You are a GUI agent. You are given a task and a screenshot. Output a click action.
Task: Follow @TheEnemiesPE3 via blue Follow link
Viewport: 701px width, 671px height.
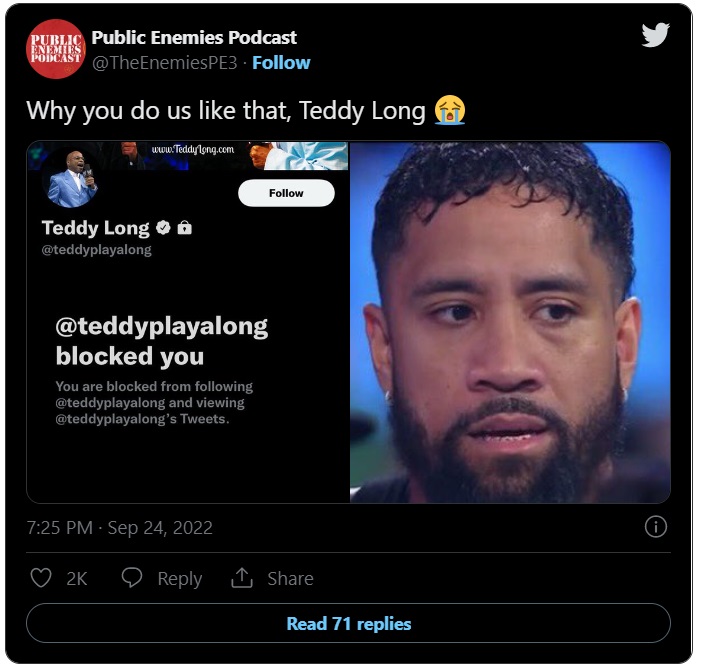(x=281, y=63)
